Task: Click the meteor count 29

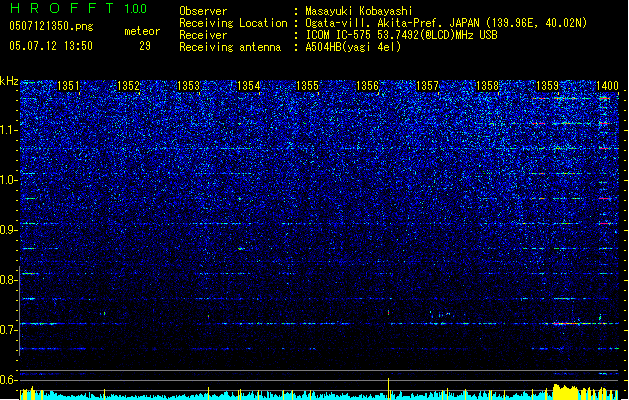Action: [x=145, y=46]
